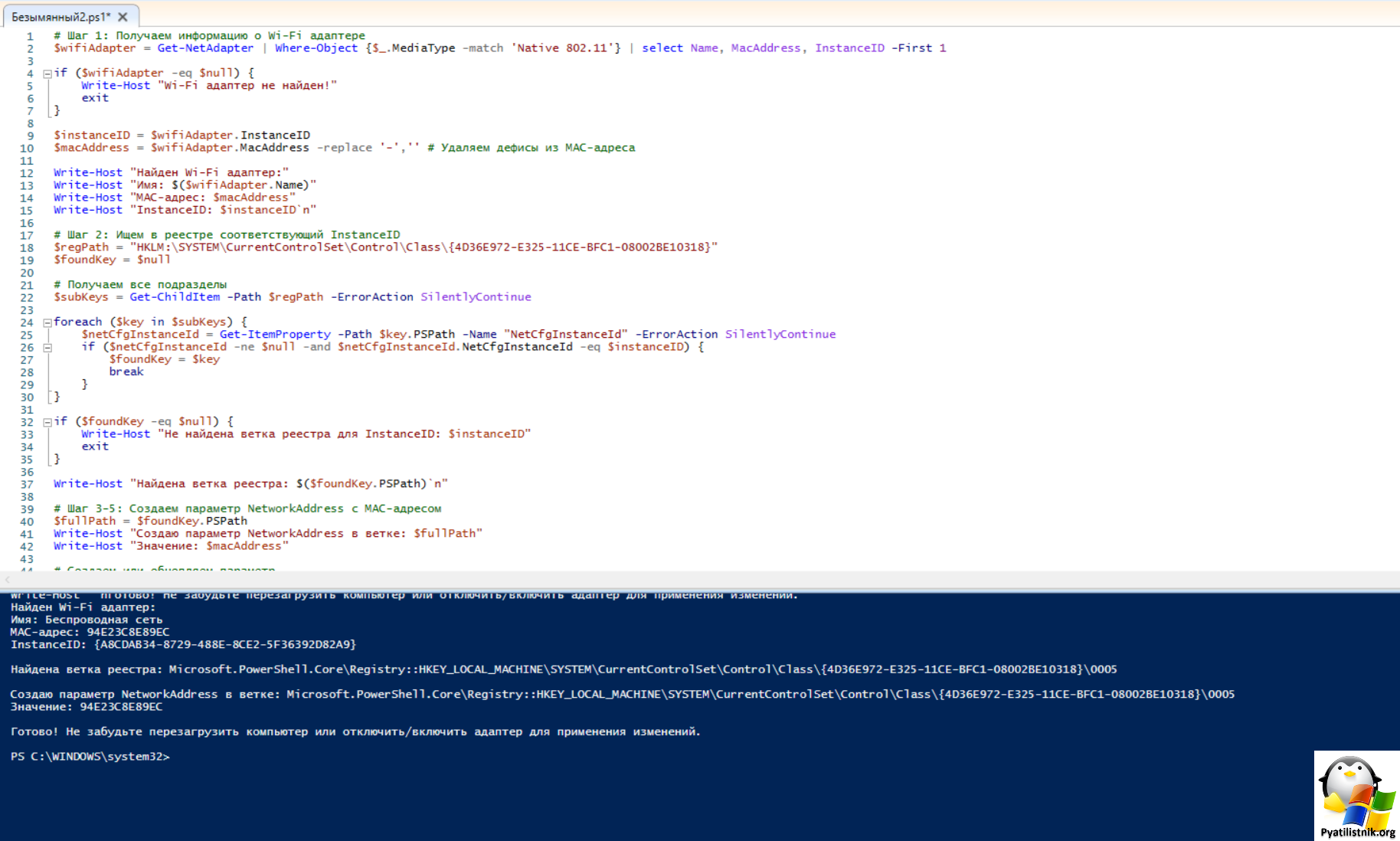This screenshot has width=1400, height=841.
Task: Click the '$instanceID = $wifiAdapter.InstanceID' line
Action: point(182,135)
